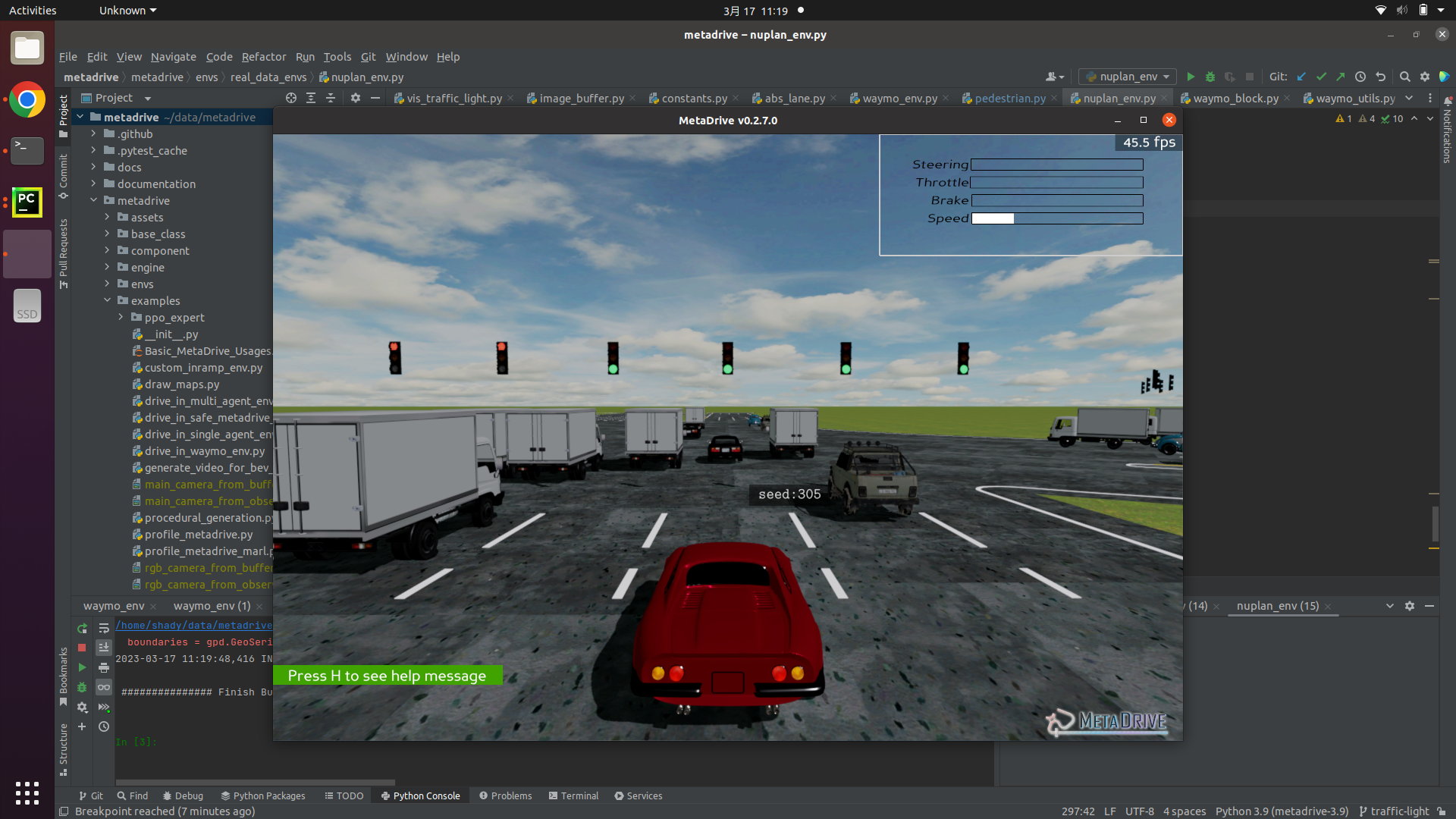Open the Problems tool window
Image resolution: width=1456 pixels, height=819 pixels.
(506, 795)
